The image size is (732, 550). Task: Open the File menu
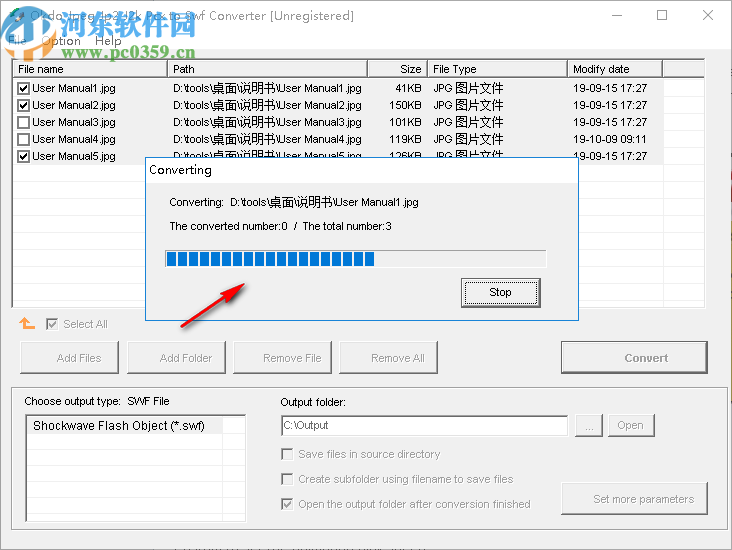[x=17, y=41]
